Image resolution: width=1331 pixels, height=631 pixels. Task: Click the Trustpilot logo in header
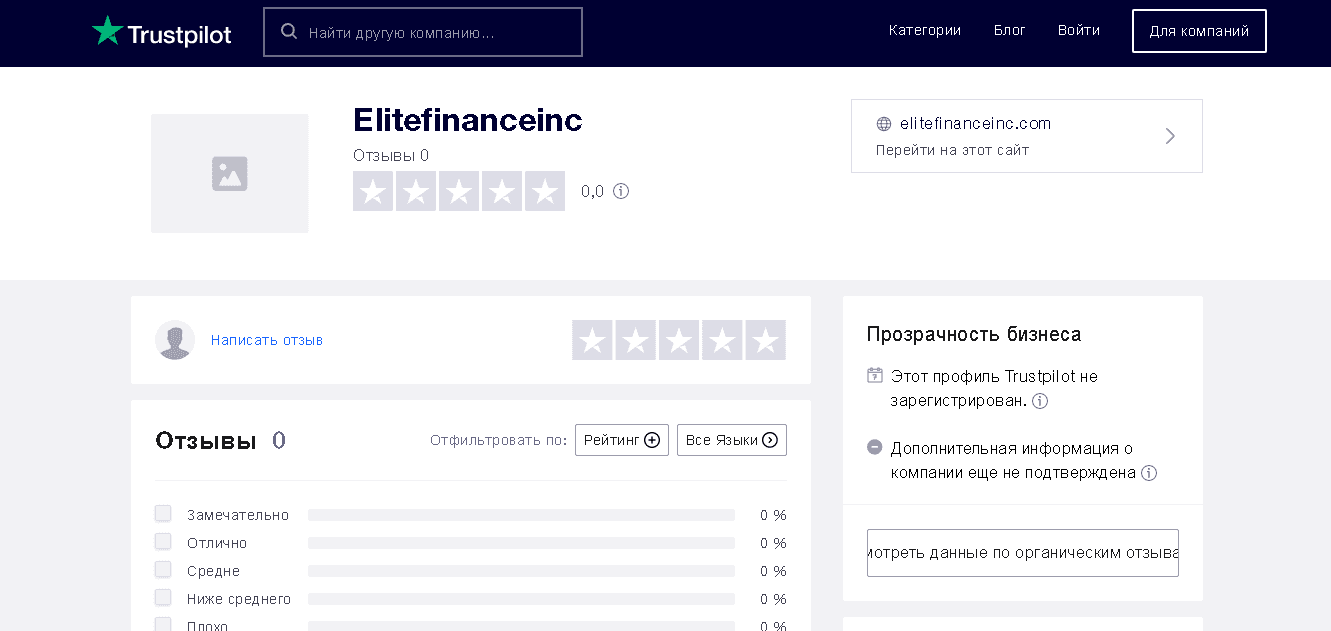pyautogui.click(x=161, y=32)
